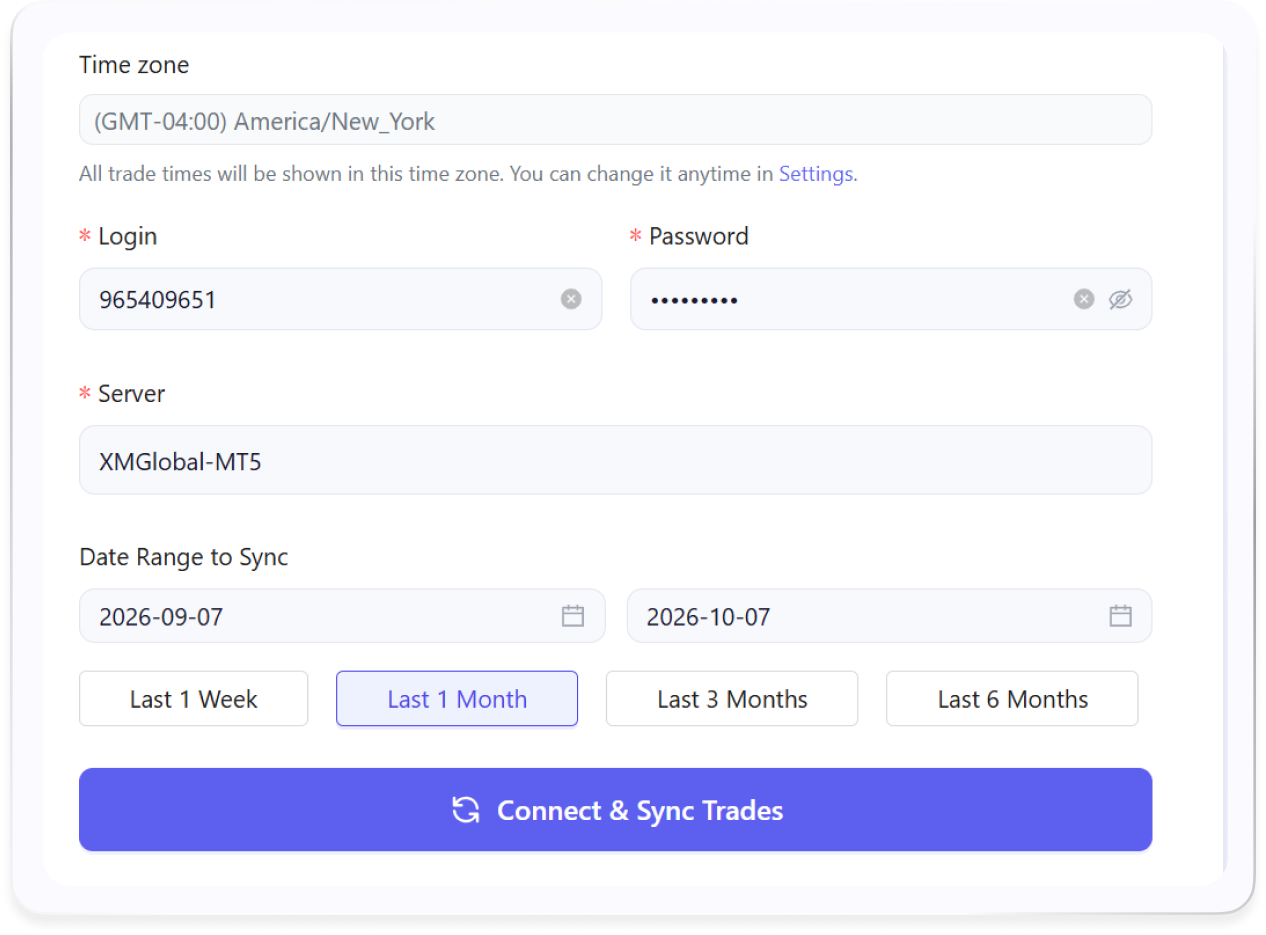The width and height of the screenshot is (1266, 935).
Task: Click Connect & Sync Trades button
Action: pyautogui.click(x=615, y=810)
